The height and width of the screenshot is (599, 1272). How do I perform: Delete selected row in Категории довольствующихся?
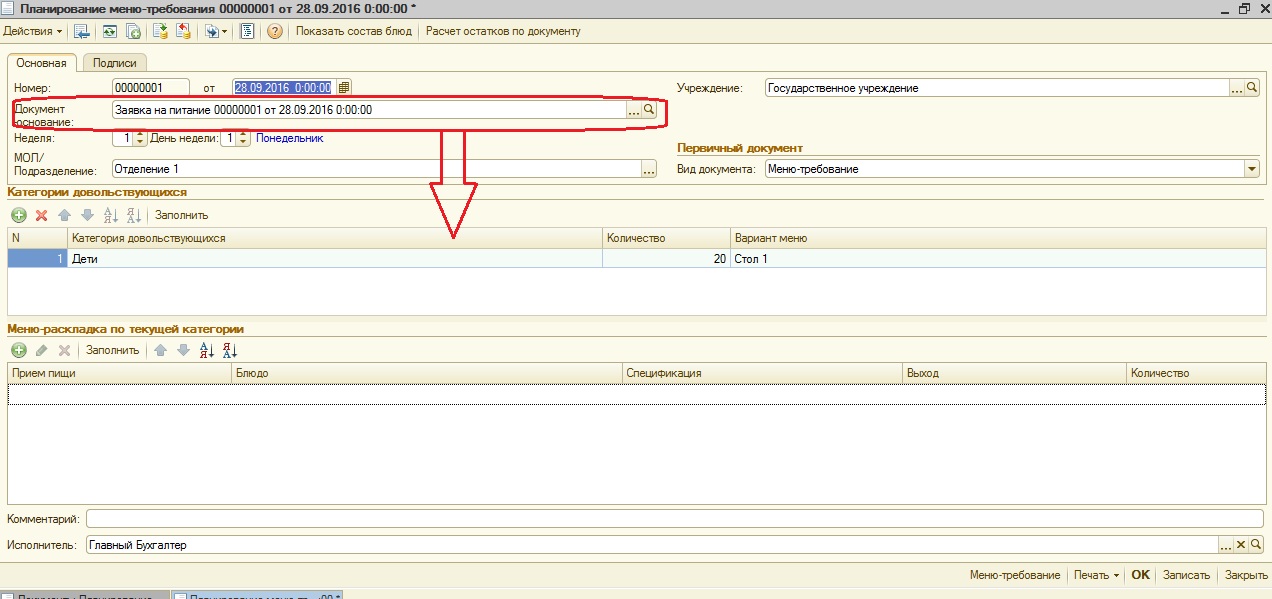pyautogui.click(x=41, y=215)
